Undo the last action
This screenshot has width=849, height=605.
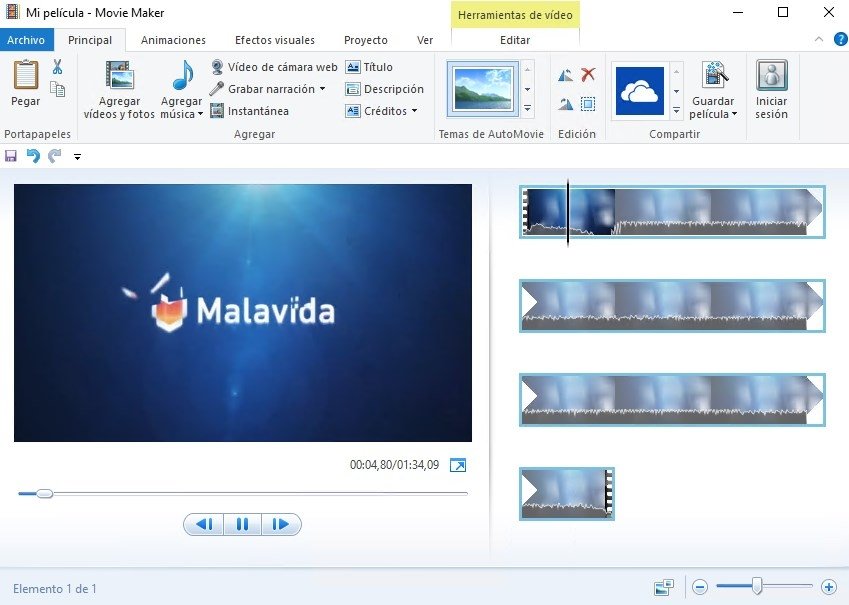[x=33, y=156]
